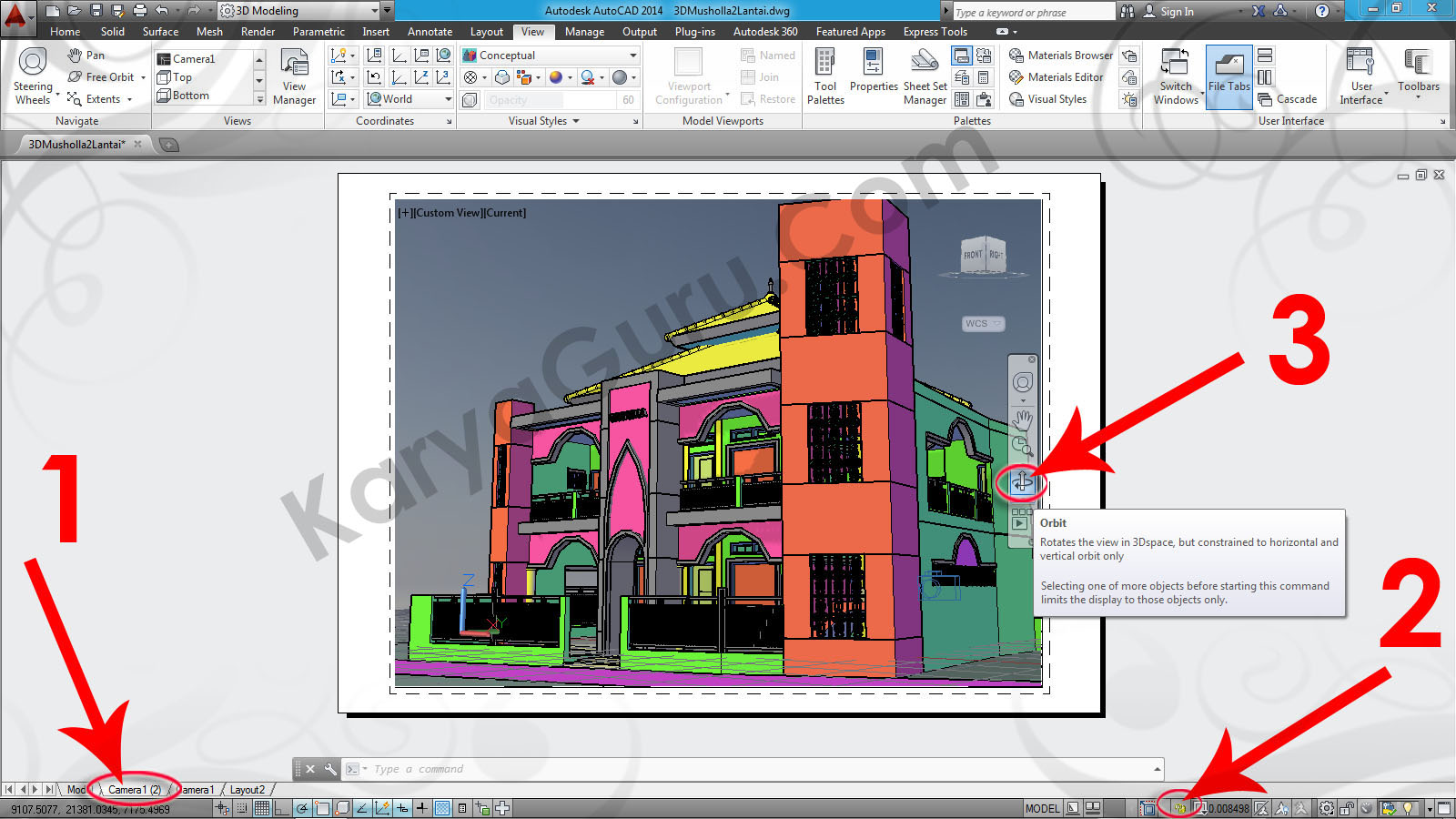Screen dimensions: 1456x819
Task: Expand the Conceptual visual style dropdown
Action: pos(632,56)
